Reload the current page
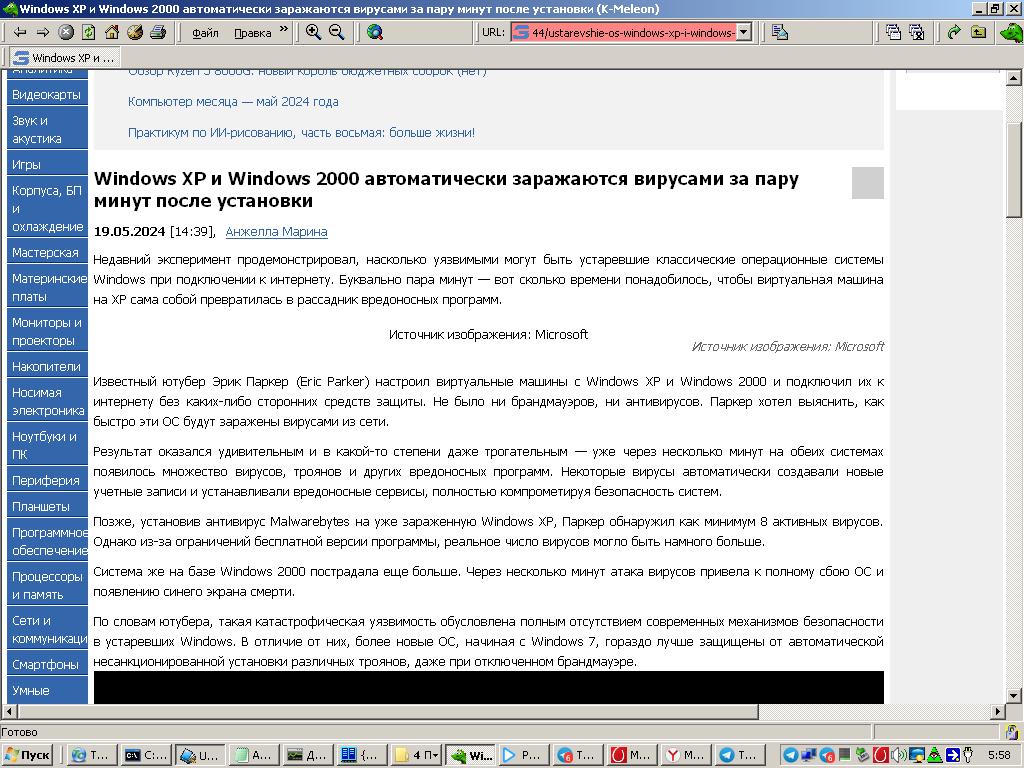The height and width of the screenshot is (768, 1024). point(89,32)
